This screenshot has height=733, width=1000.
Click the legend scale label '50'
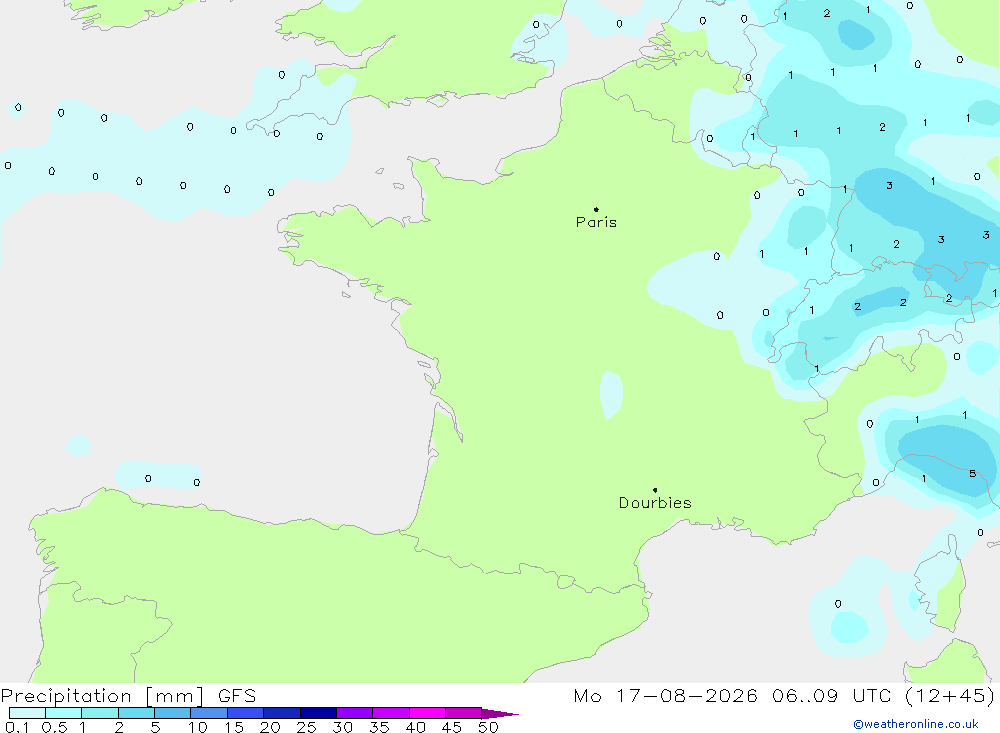tap(489, 727)
